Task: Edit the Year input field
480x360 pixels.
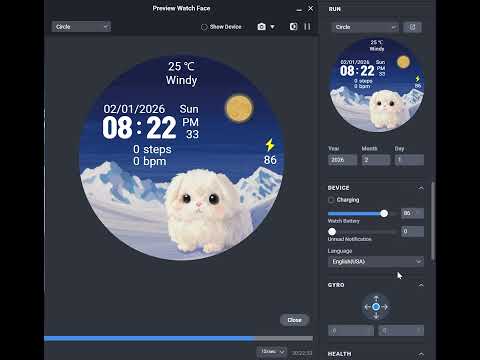Action: point(342,160)
